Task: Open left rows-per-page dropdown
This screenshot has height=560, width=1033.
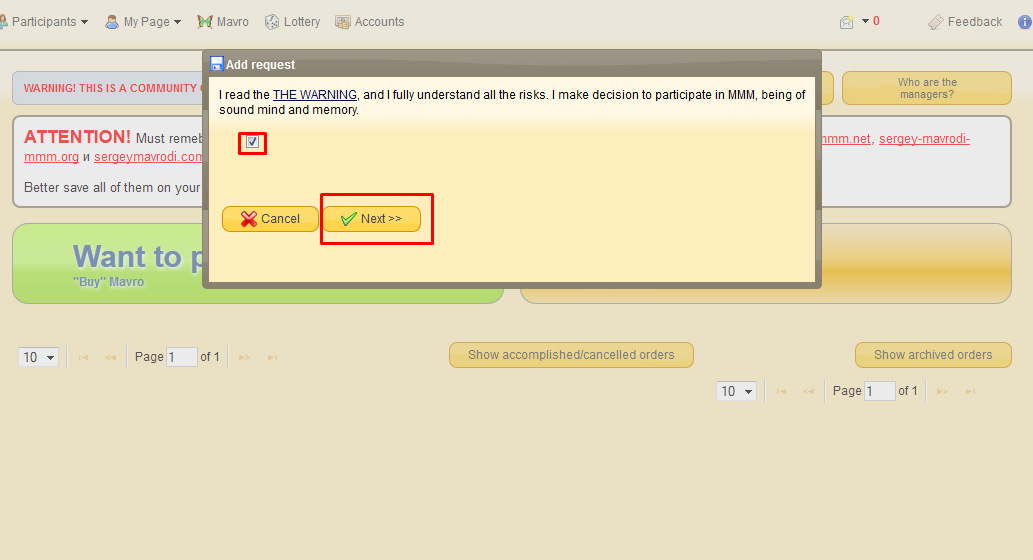Action: tap(38, 357)
